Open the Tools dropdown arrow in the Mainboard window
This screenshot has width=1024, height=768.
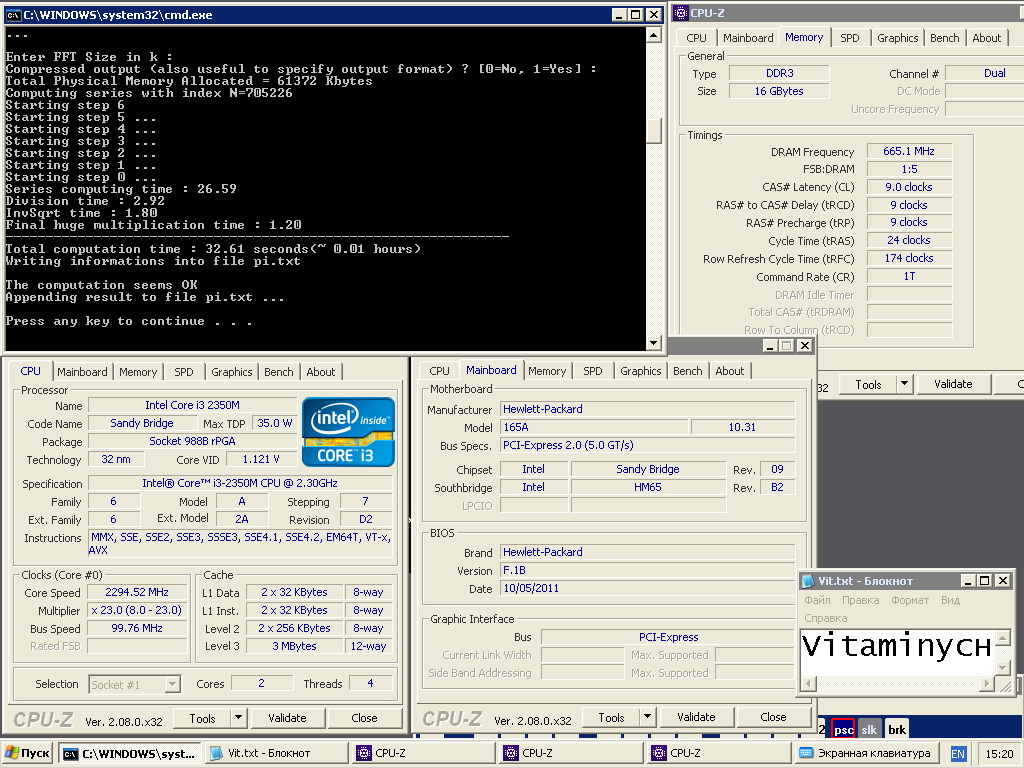[x=647, y=717]
